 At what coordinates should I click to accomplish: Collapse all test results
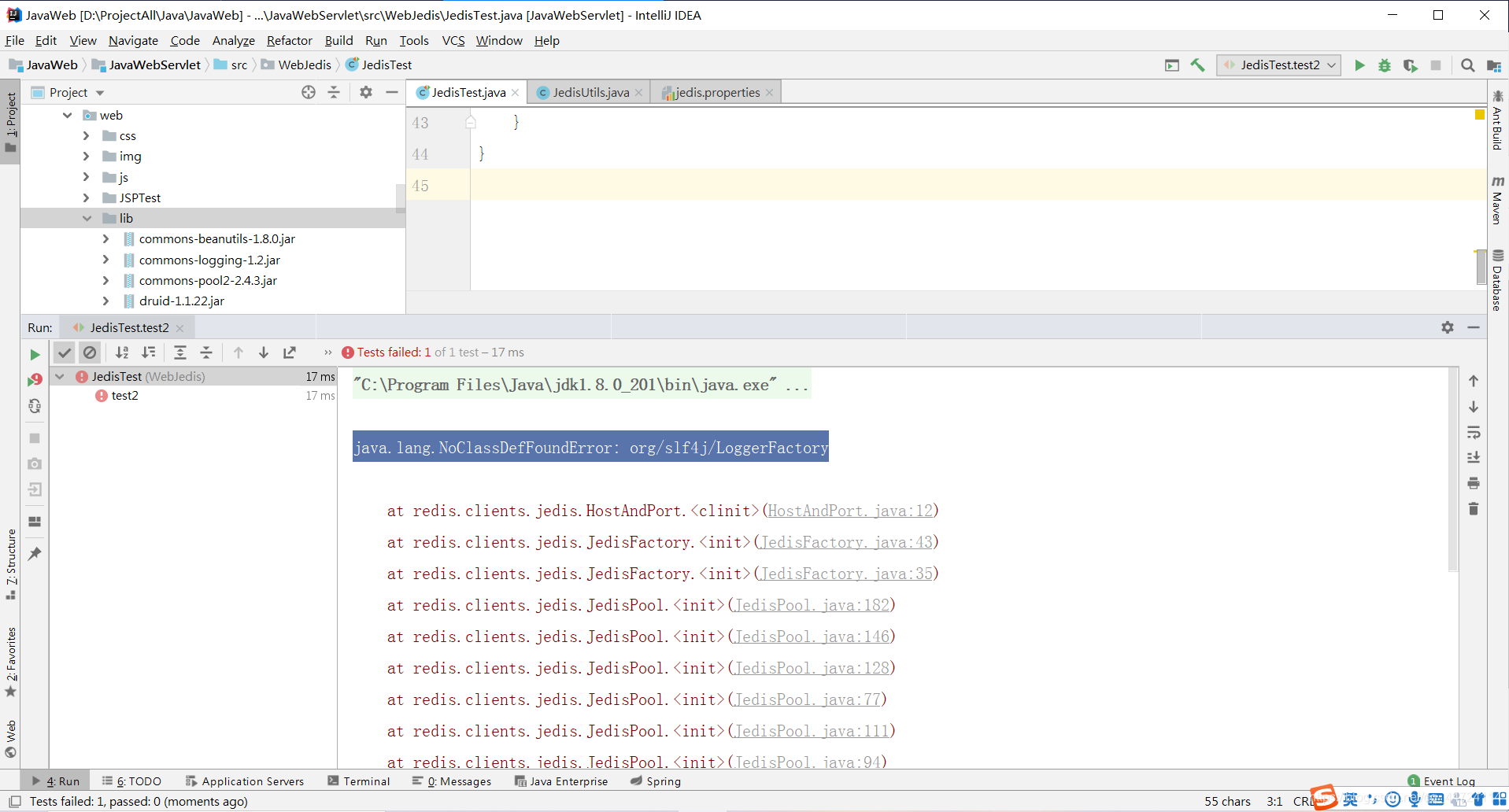point(206,352)
